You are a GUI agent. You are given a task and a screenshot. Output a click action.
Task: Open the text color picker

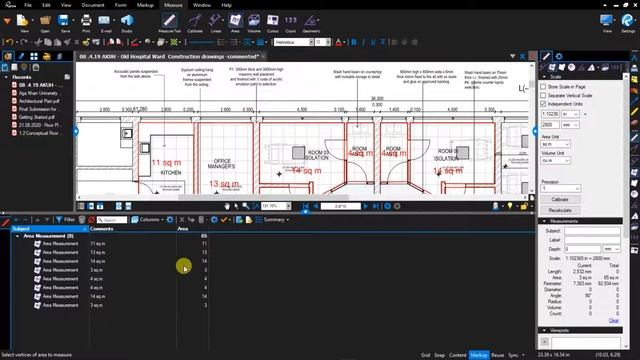click(340, 42)
